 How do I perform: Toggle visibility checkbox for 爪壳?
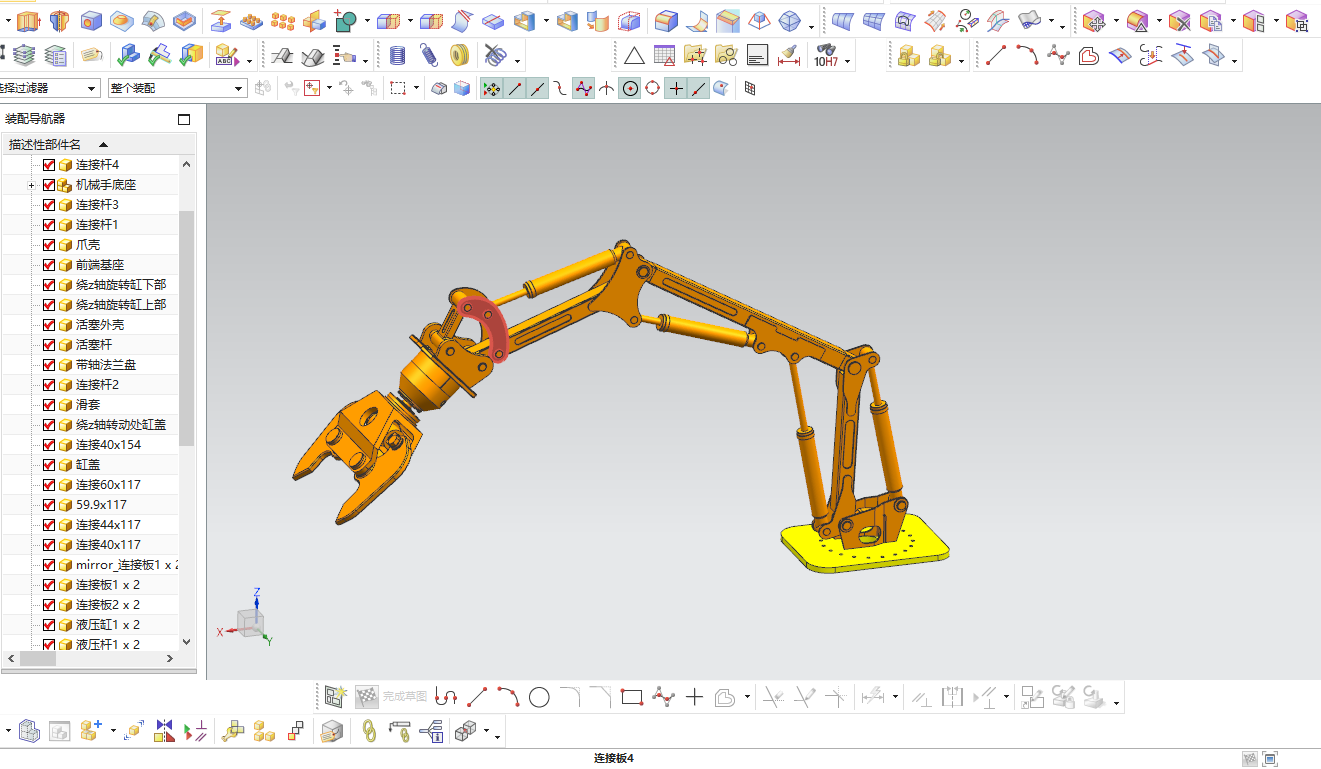coord(49,245)
